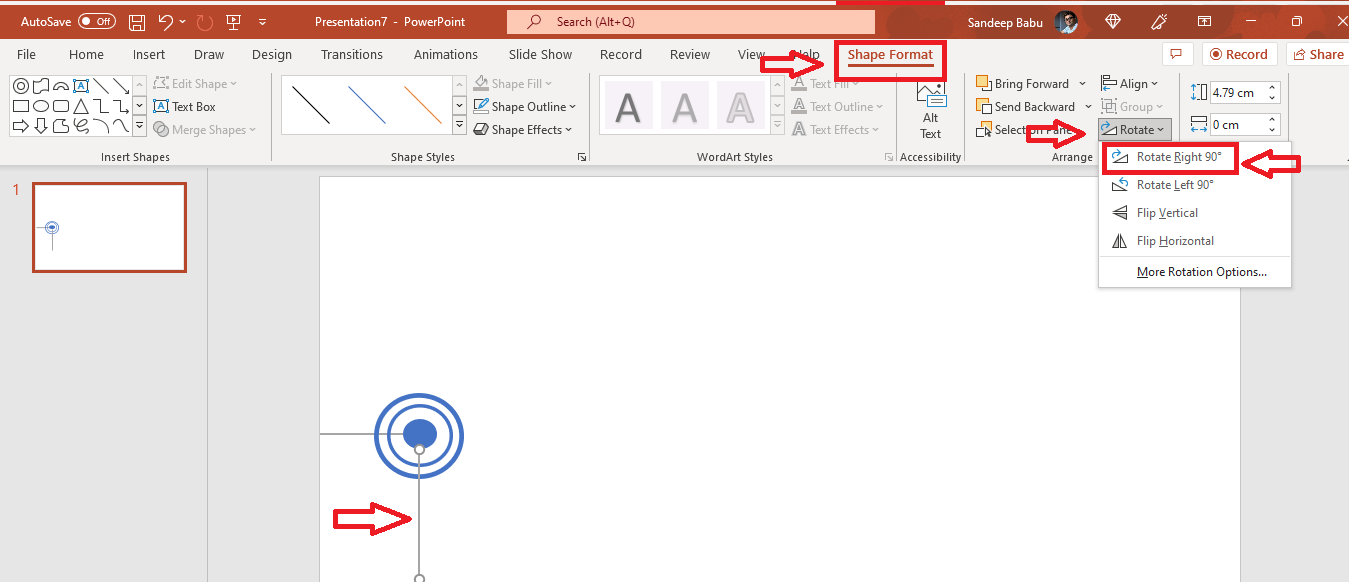Screen dimensions: 1349x582
Task: Select the orange line shape style
Action: [x=423, y=105]
